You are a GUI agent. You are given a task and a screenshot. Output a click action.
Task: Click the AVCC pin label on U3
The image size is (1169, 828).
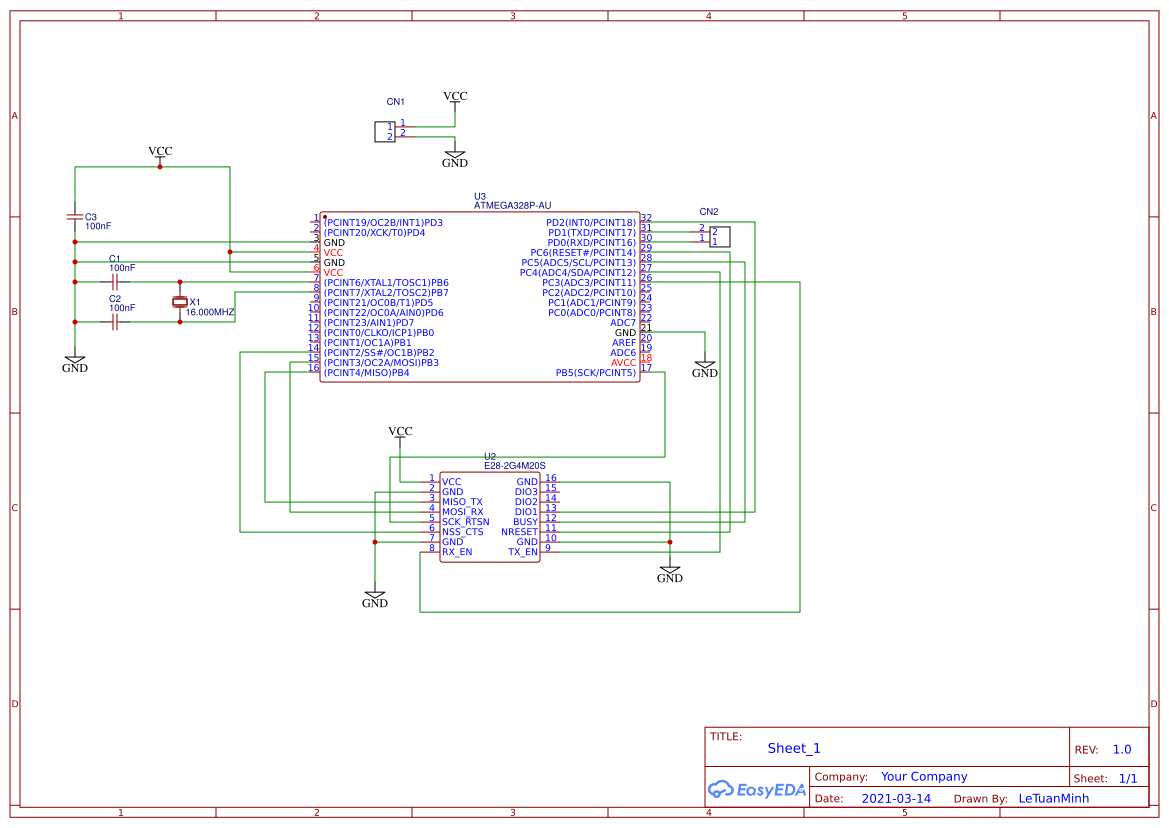click(623, 362)
